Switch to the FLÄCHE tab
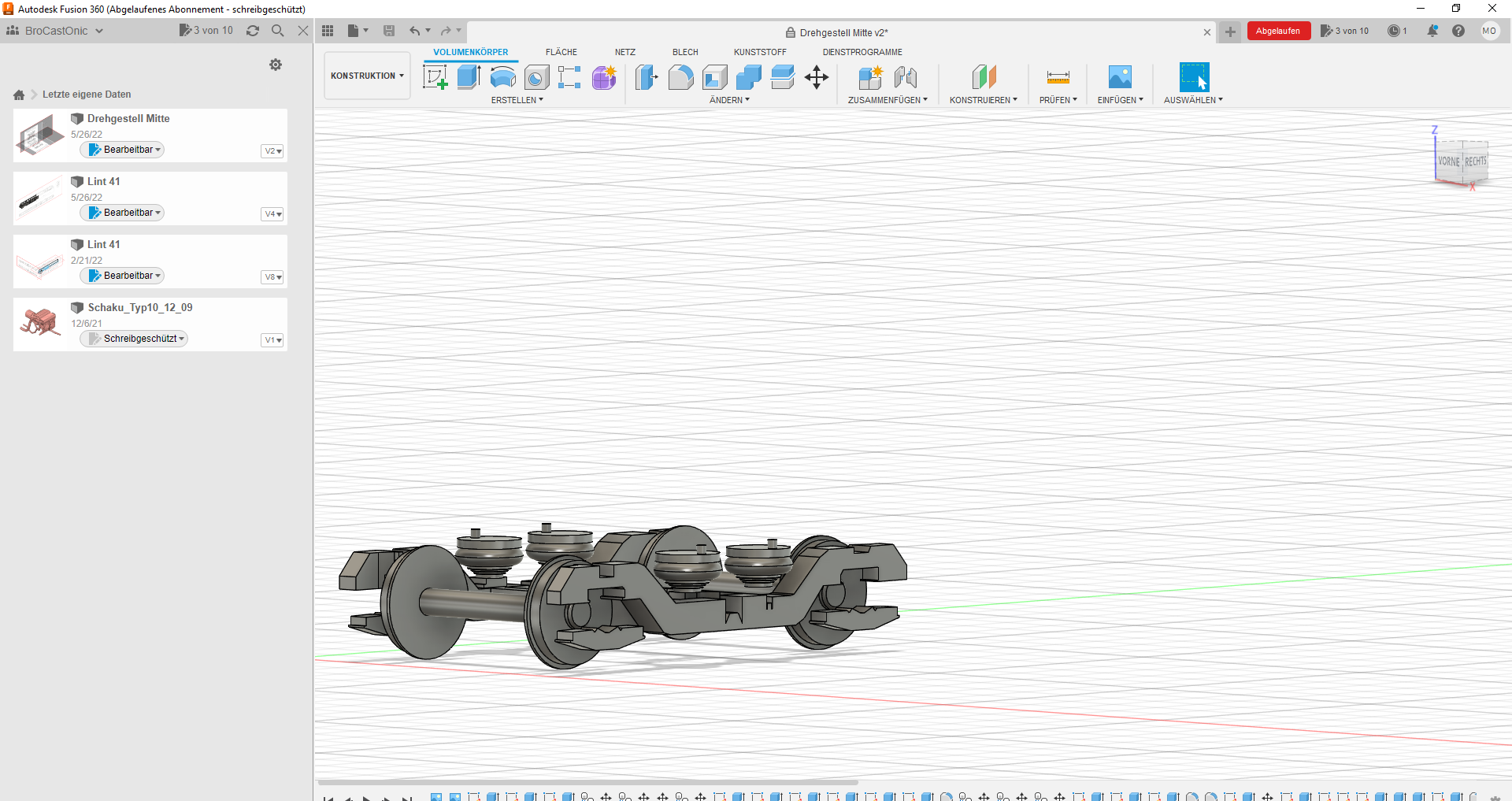Viewport: 1512px width, 801px height. tap(561, 52)
